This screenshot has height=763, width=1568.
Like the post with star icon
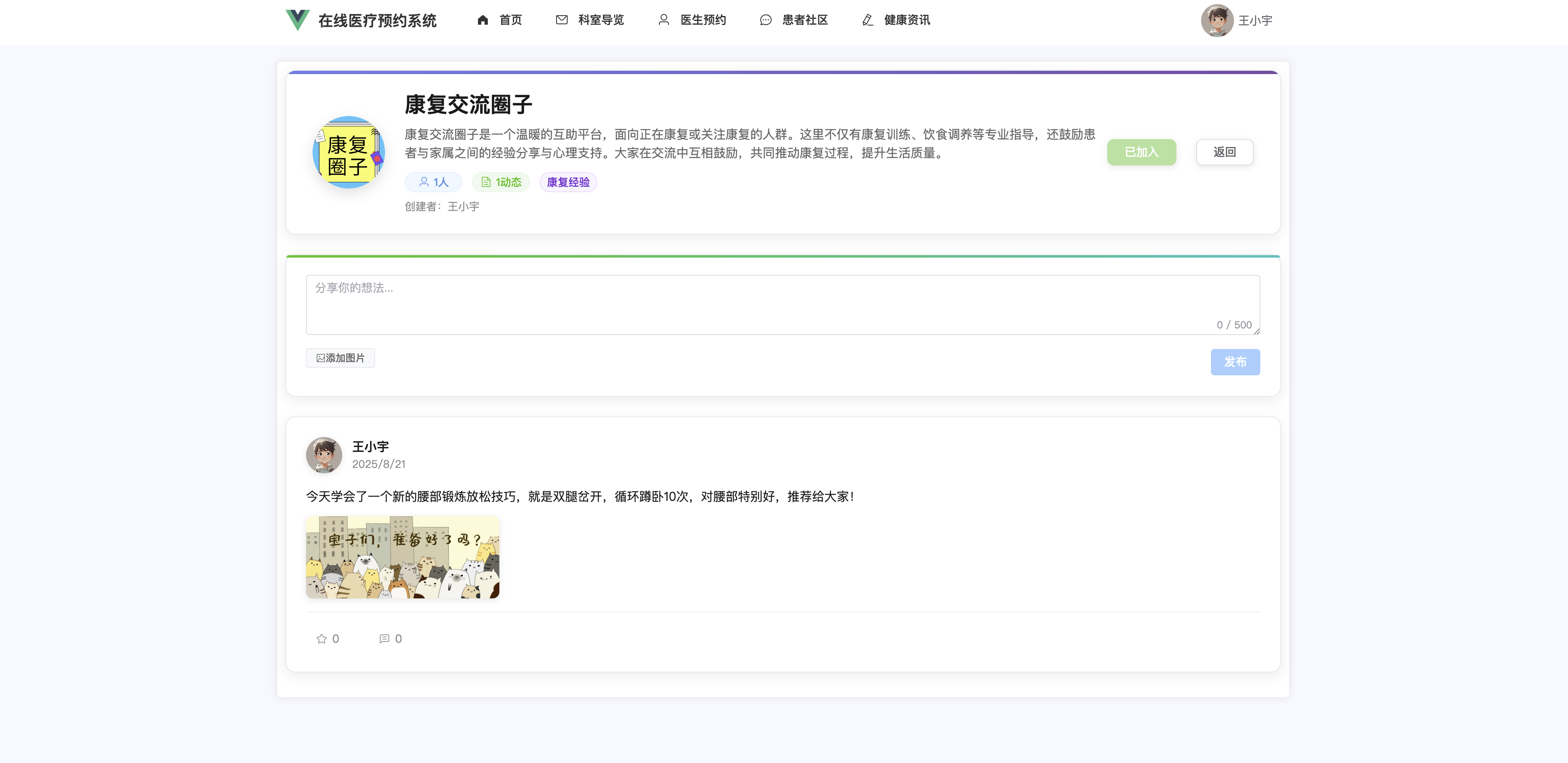[321, 638]
